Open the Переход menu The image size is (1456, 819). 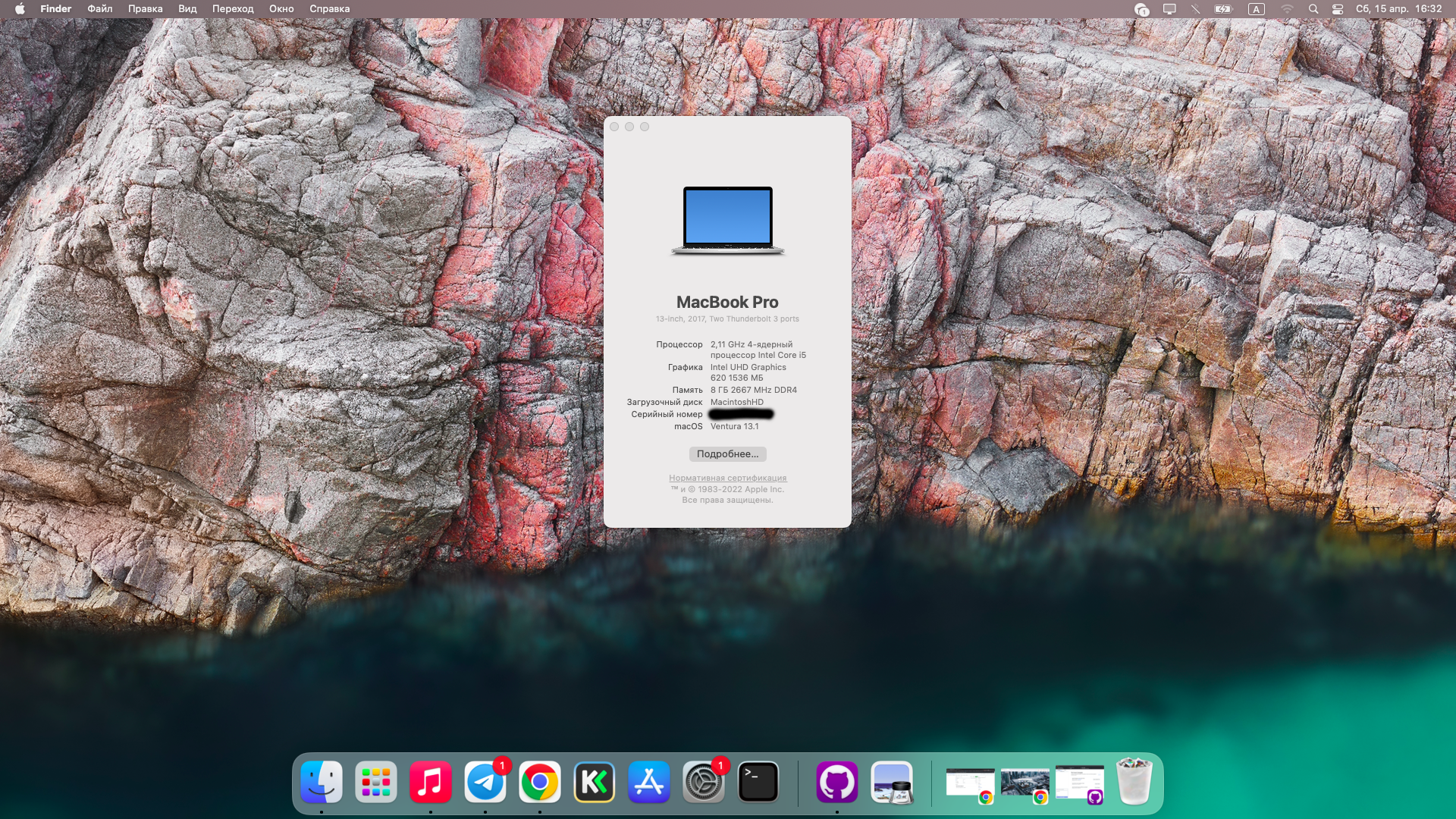pos(233,9)
